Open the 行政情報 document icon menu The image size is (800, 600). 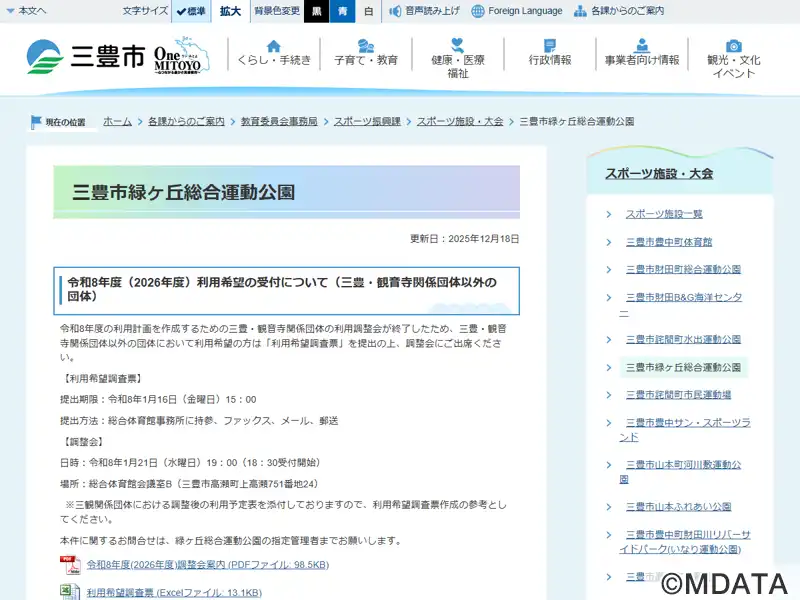pyautogui.click(x=550, y=46)
